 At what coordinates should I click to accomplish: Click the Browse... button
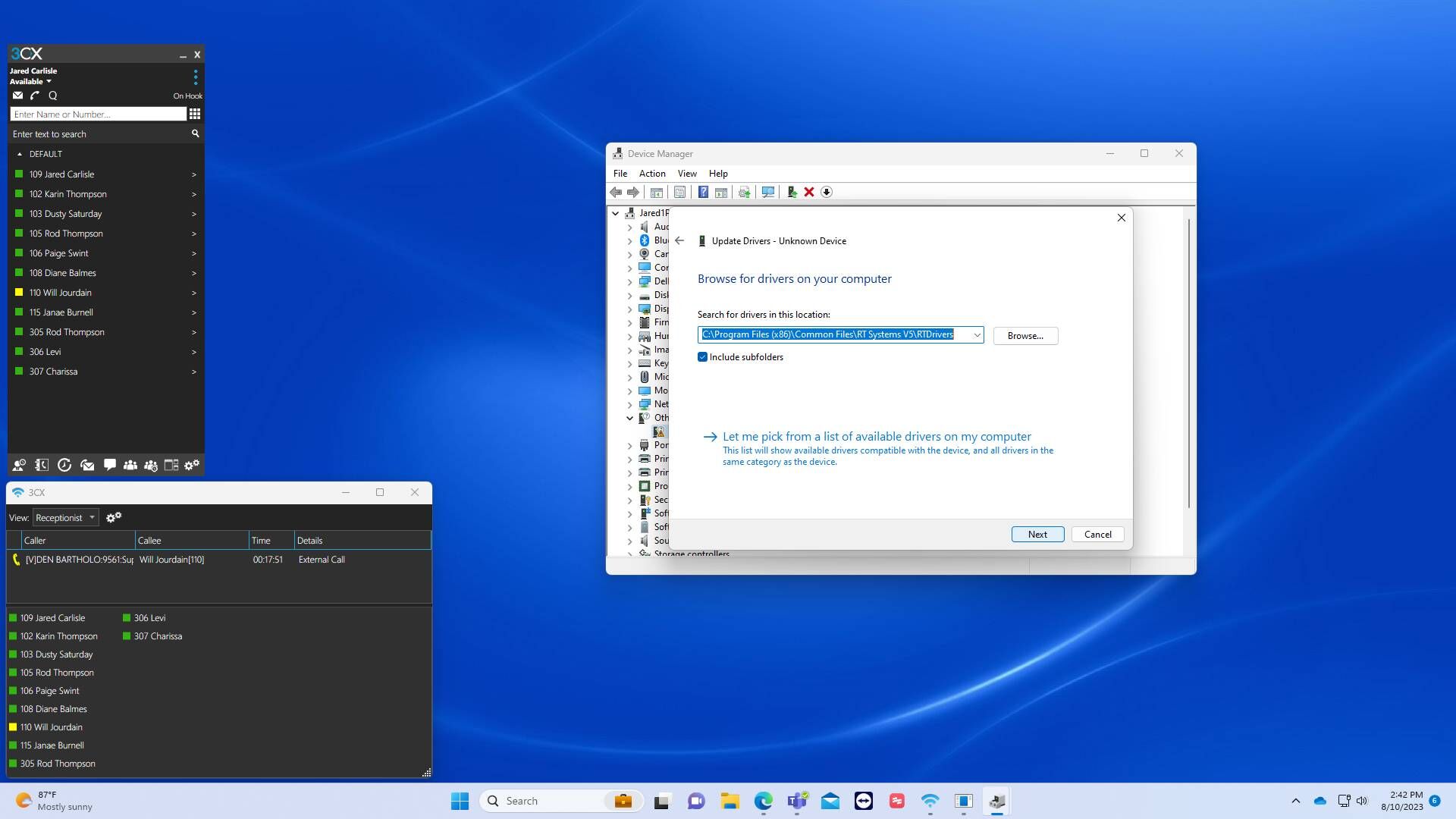click(1025, 336)
